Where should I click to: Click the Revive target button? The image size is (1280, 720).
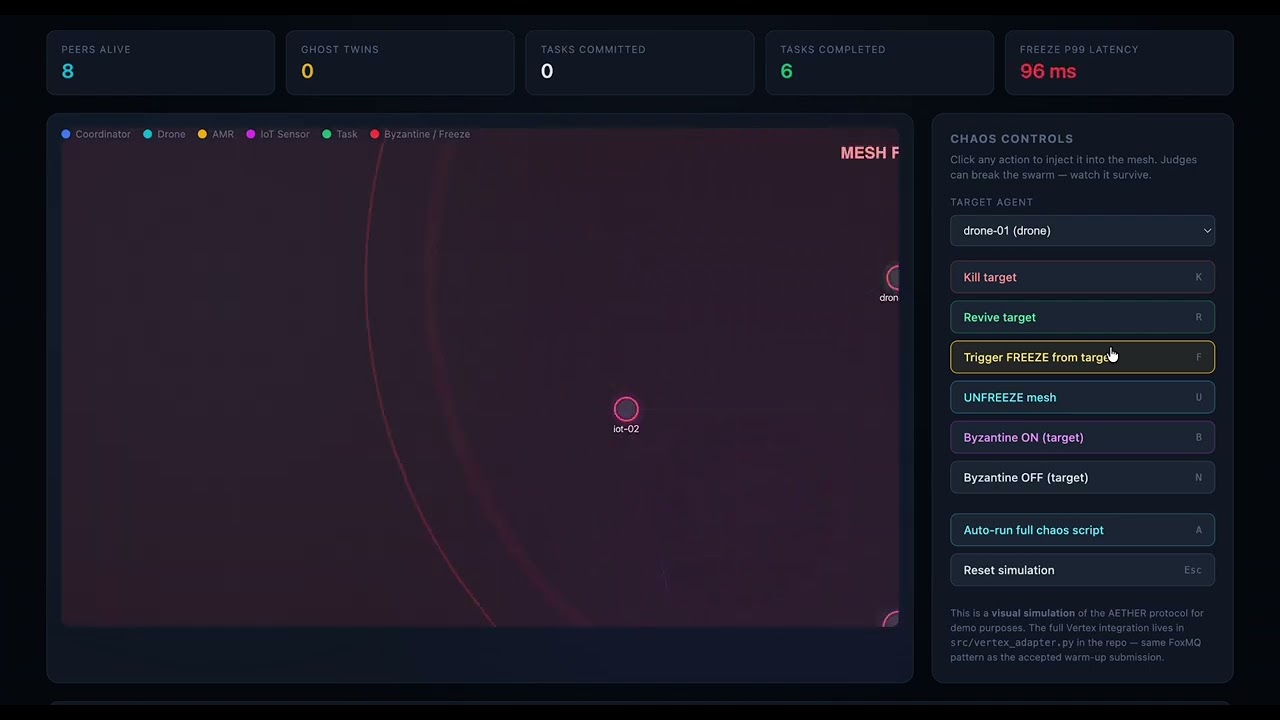point(1082,317)
